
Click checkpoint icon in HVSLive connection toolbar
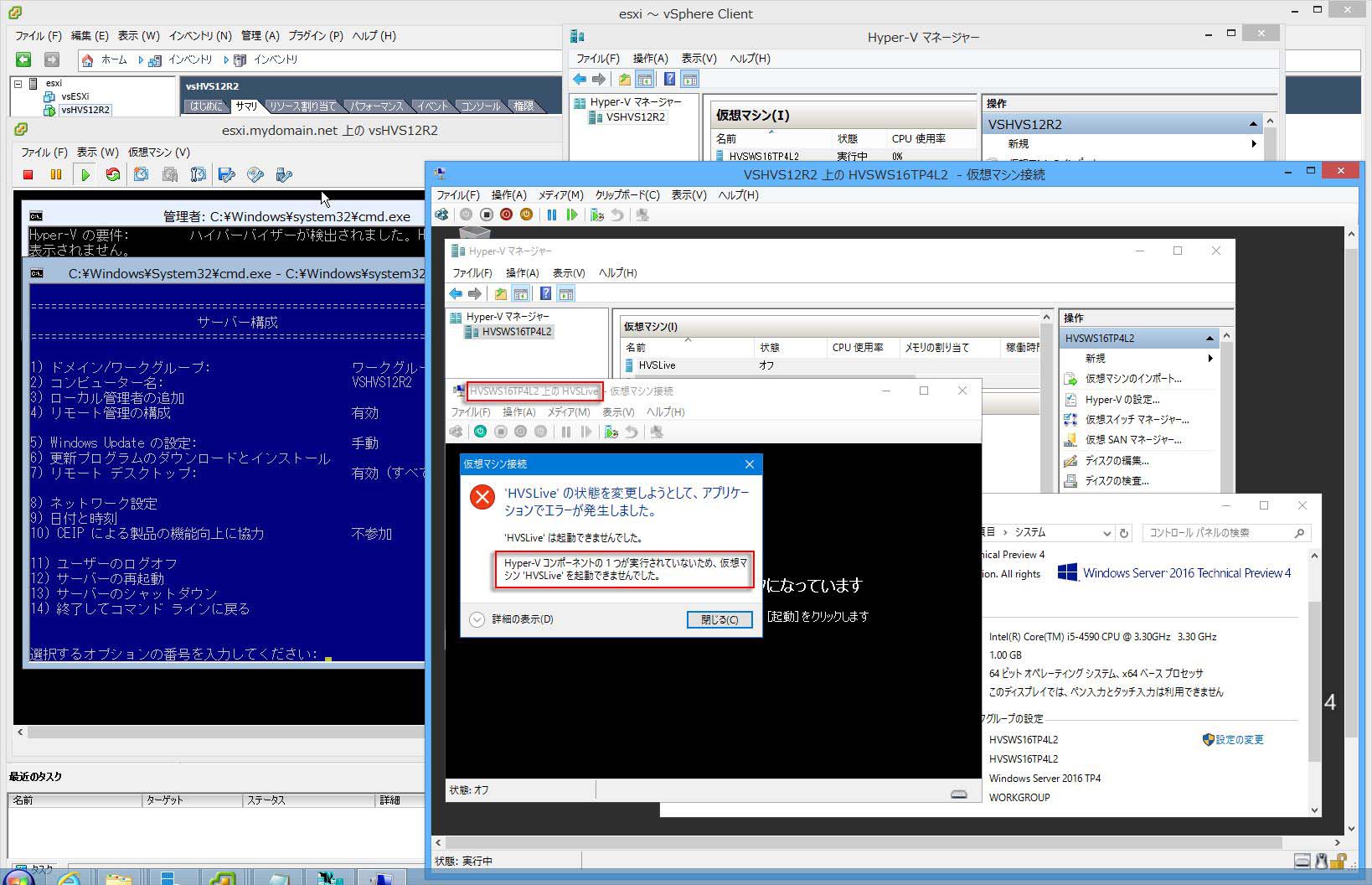611,432
